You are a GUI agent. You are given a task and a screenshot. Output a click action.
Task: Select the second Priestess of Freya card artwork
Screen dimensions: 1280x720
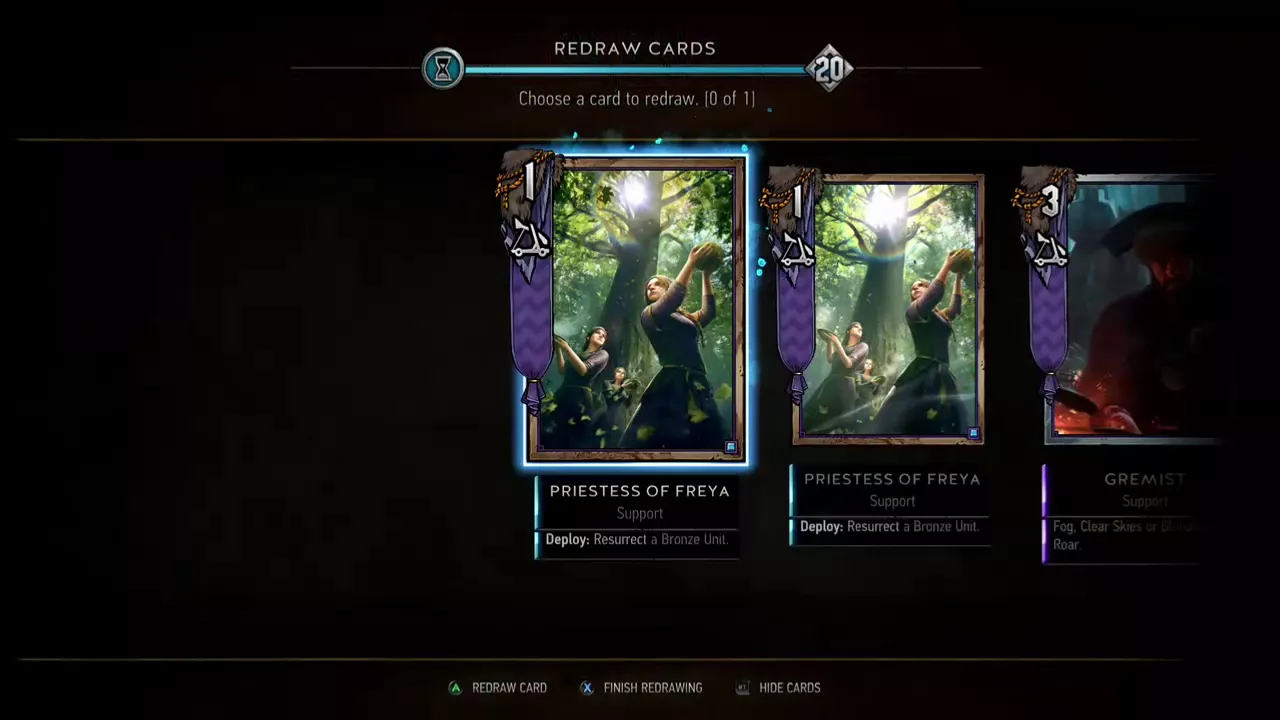[888, 308]
